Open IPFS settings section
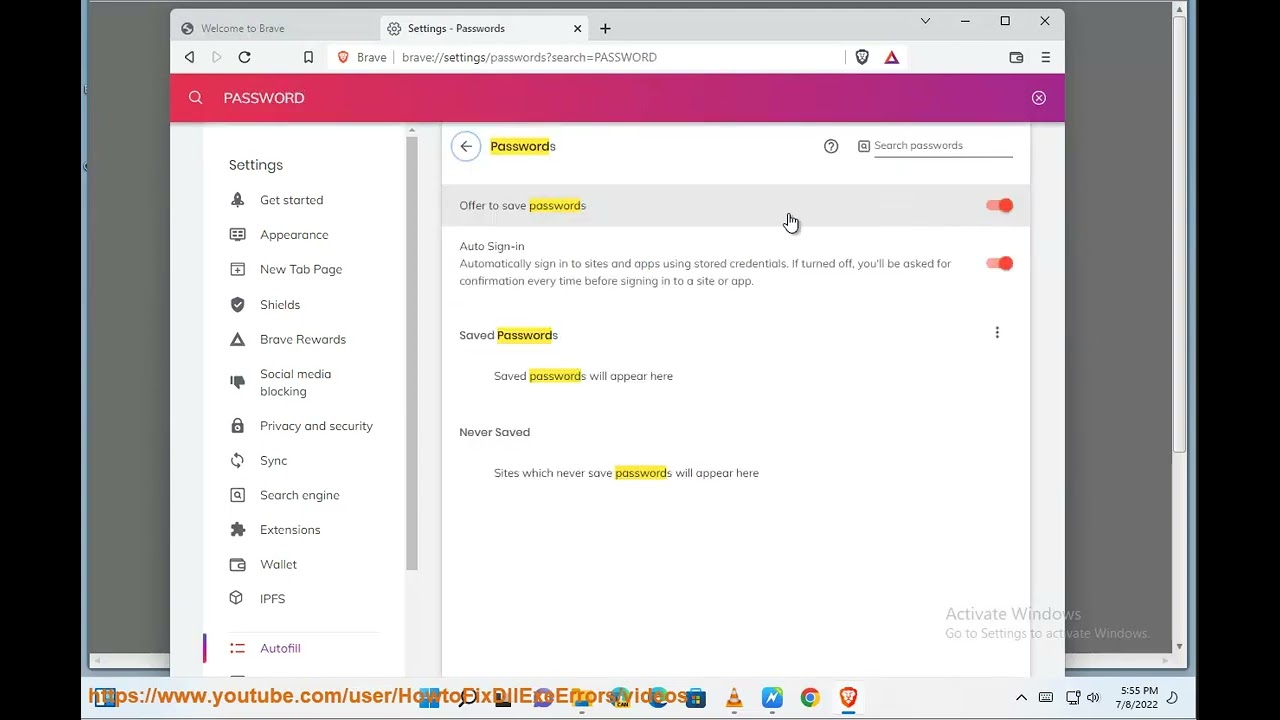Viewport: 1280px width, 720px height. 272,599
